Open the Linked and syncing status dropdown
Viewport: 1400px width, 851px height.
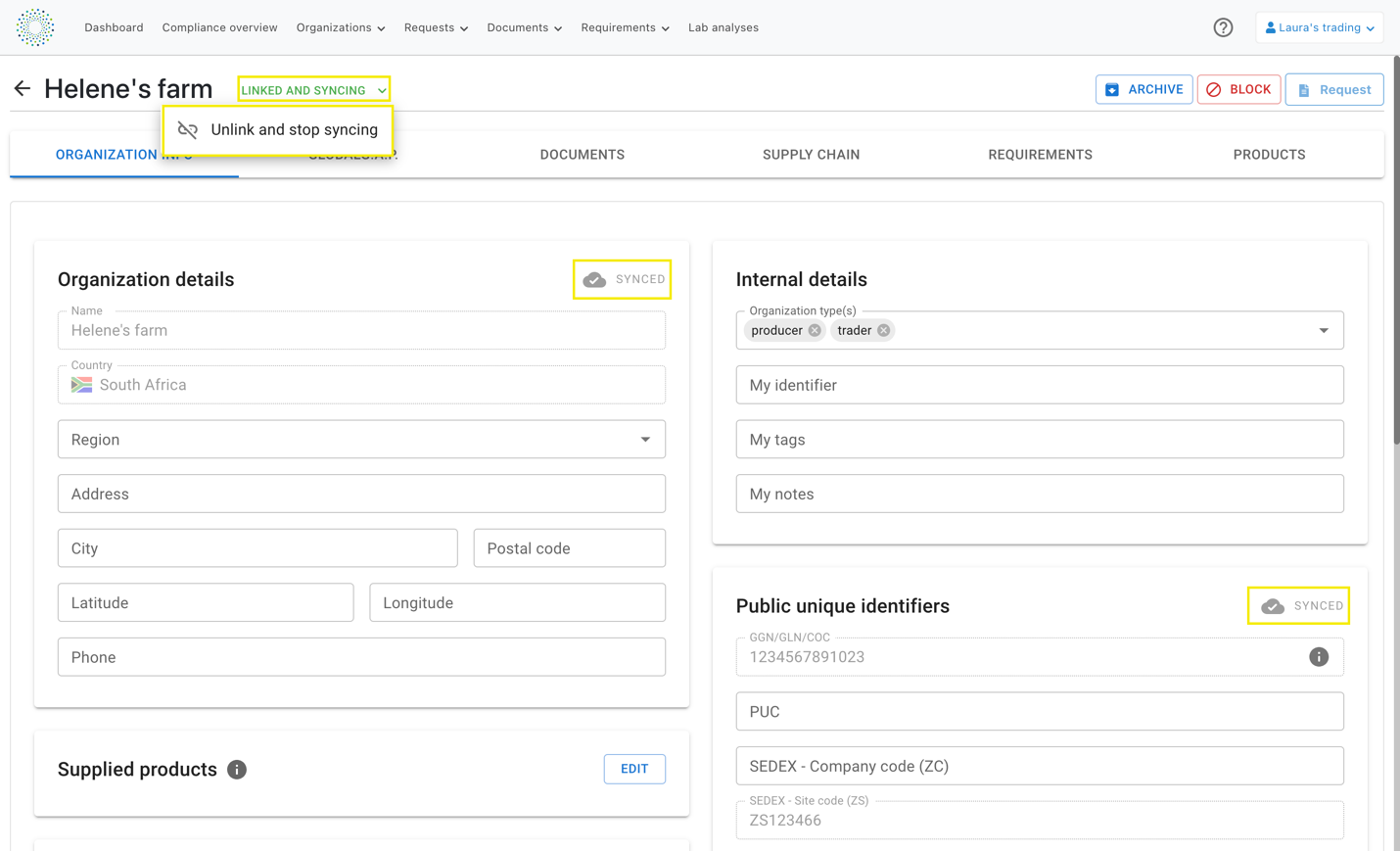[x=314, y=89]
